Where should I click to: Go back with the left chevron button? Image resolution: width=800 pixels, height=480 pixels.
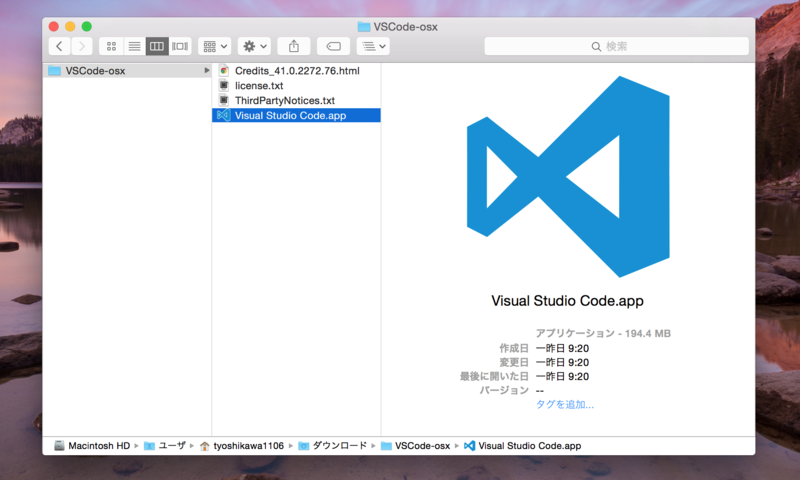(60, 46)
